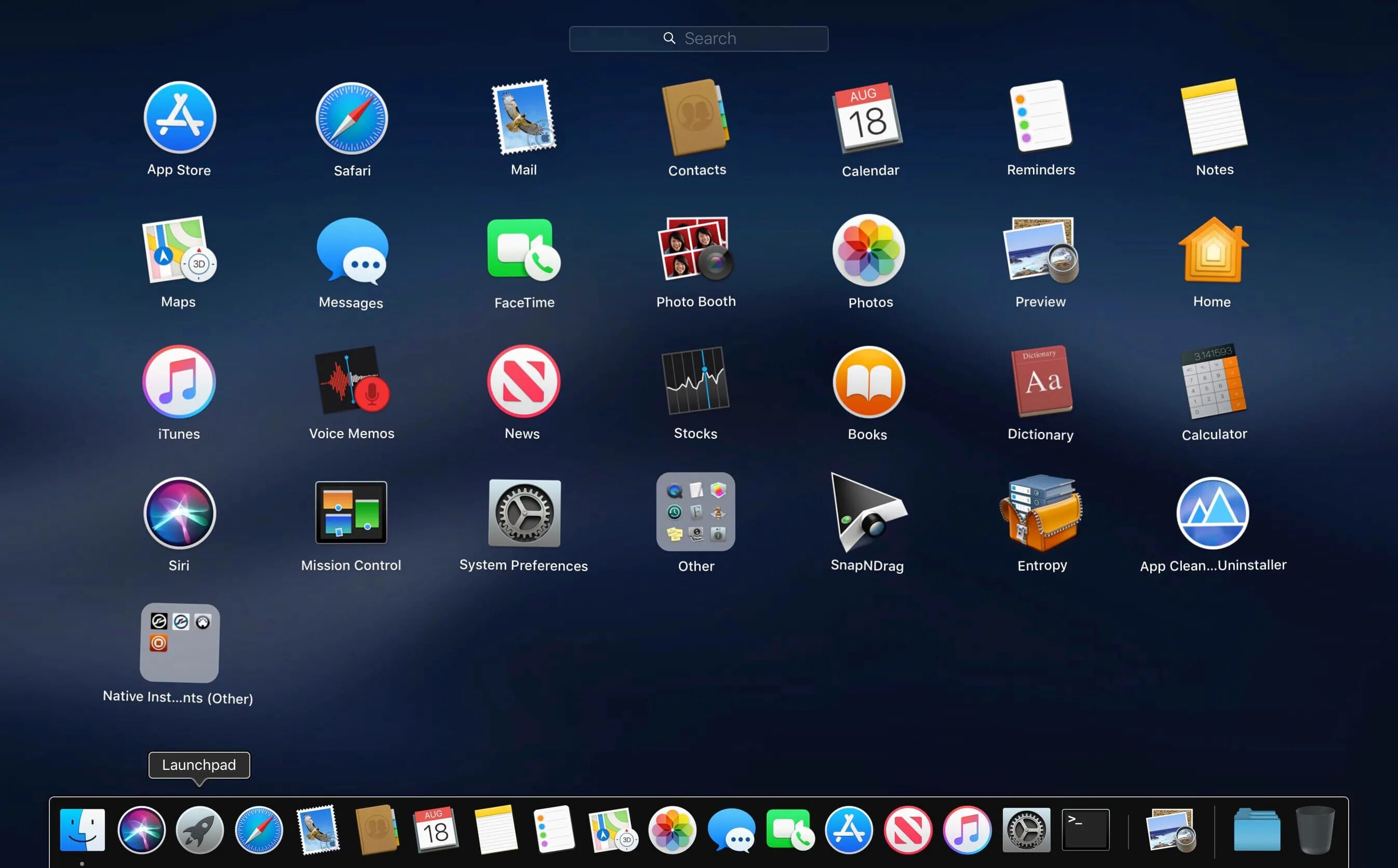This screenshot has width=1398, height=868.
Task: Open Messages from the Dock
Action: [x=731, y=830]
